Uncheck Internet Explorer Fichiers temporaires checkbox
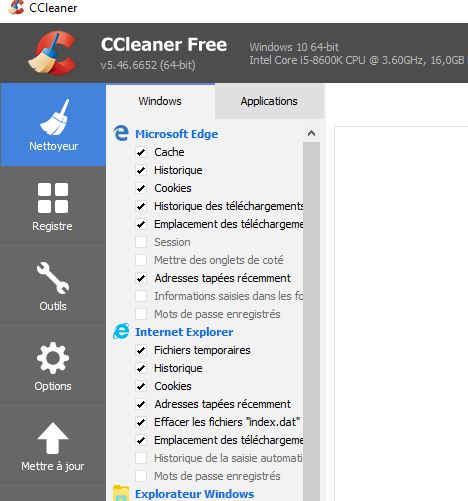 coord(141,350)
